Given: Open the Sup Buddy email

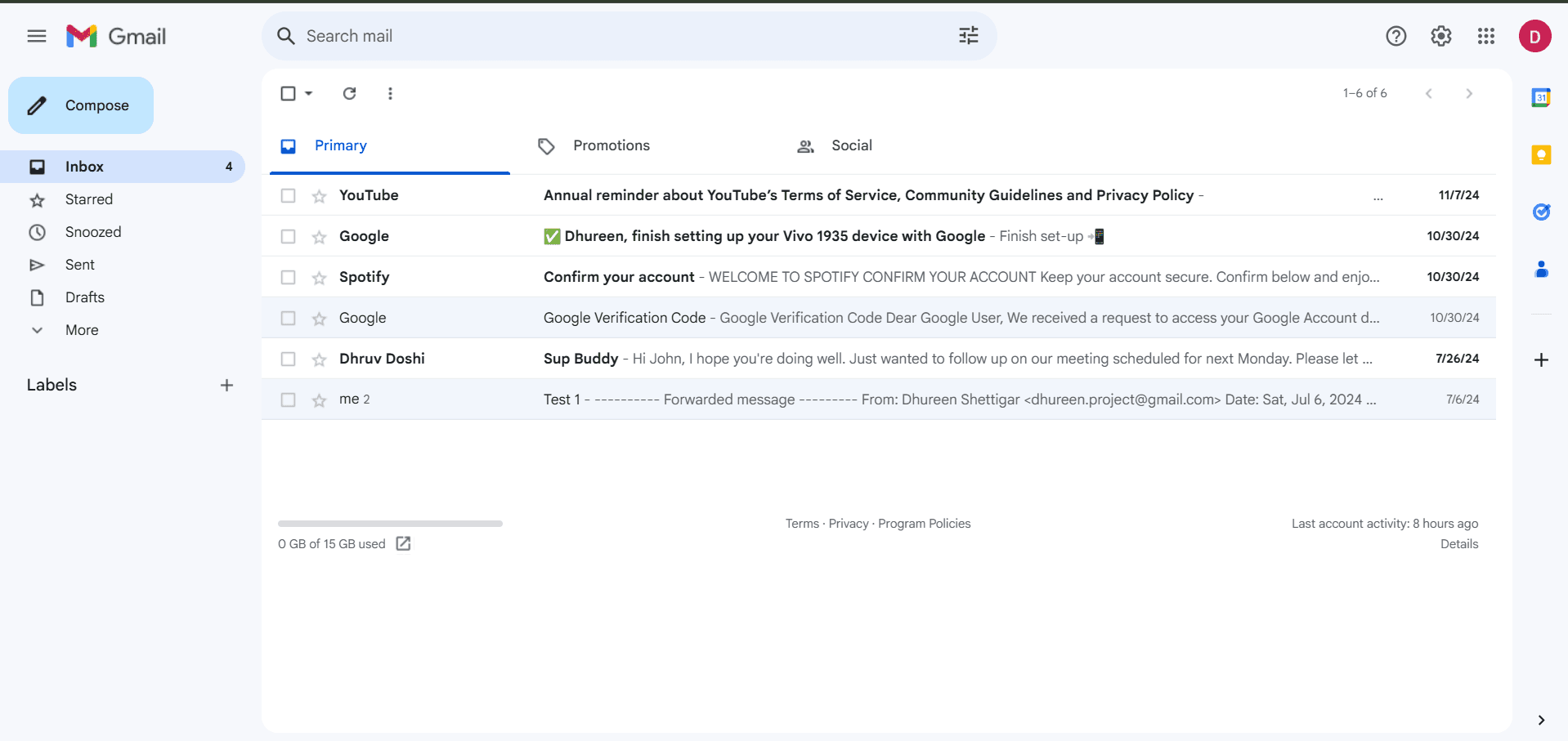Looking at the screenshot, I should [x=879, y=359].
